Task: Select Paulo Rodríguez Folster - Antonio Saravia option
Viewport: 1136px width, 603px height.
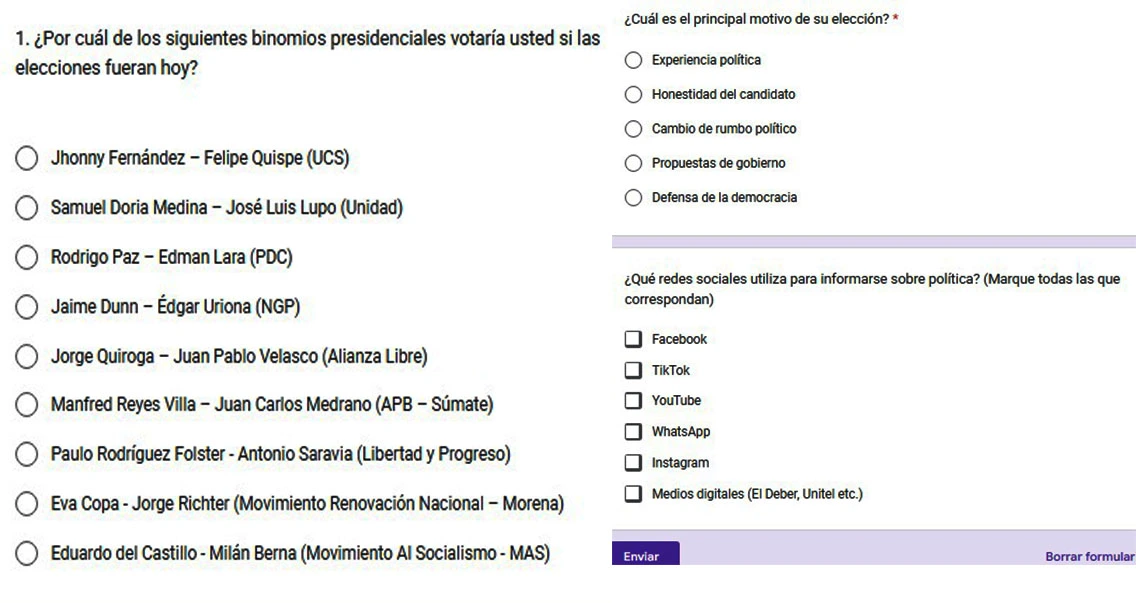Action: tap(27, 454)
